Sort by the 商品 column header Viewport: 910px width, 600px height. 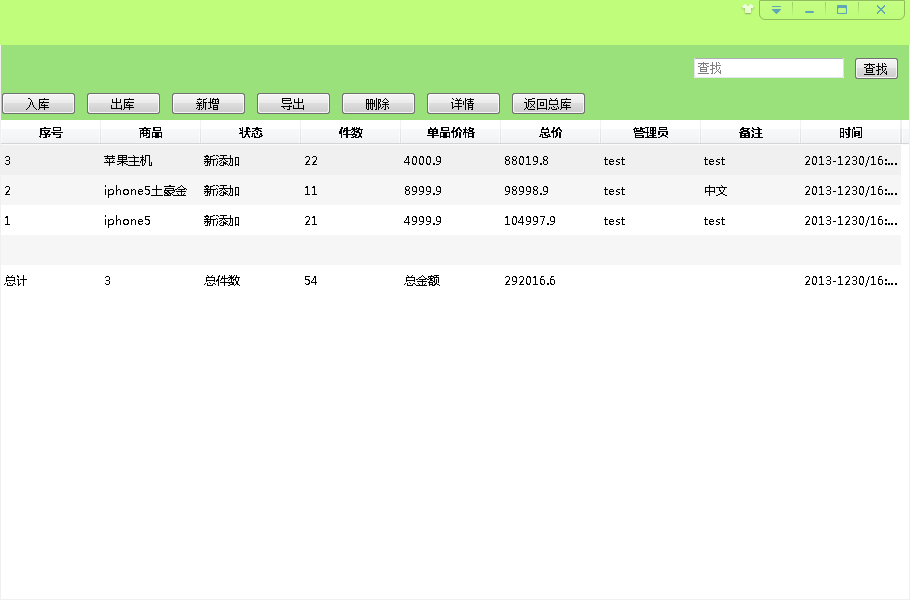click(x=150, y=133)
